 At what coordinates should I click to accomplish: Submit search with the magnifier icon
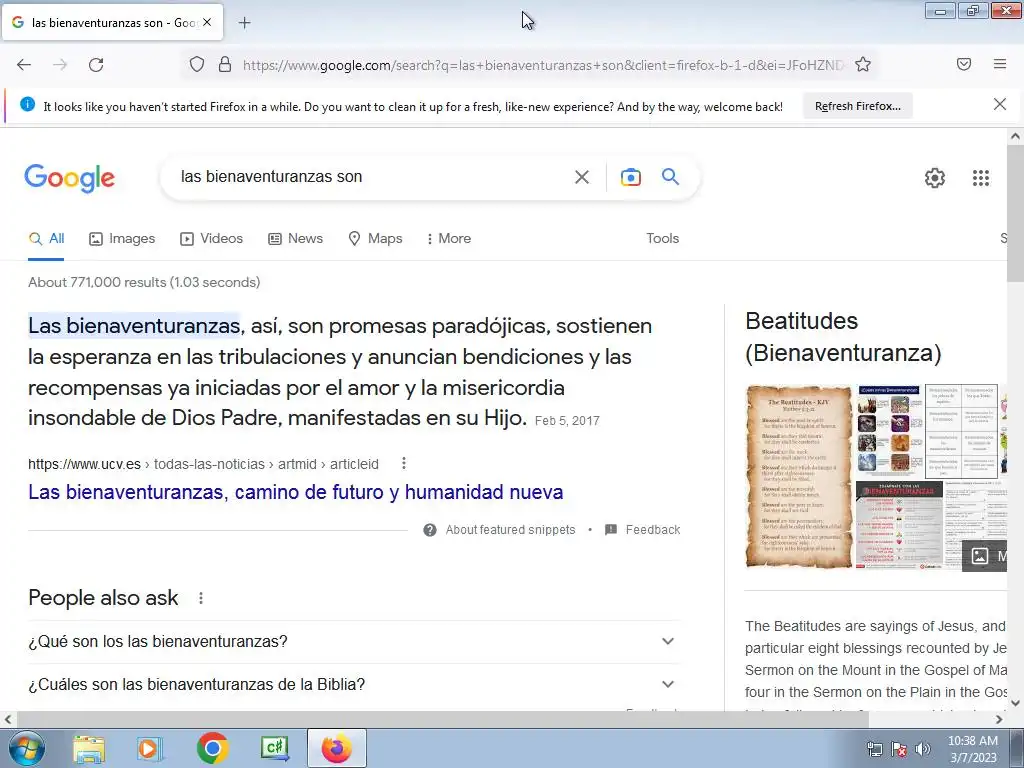[671, 176]
